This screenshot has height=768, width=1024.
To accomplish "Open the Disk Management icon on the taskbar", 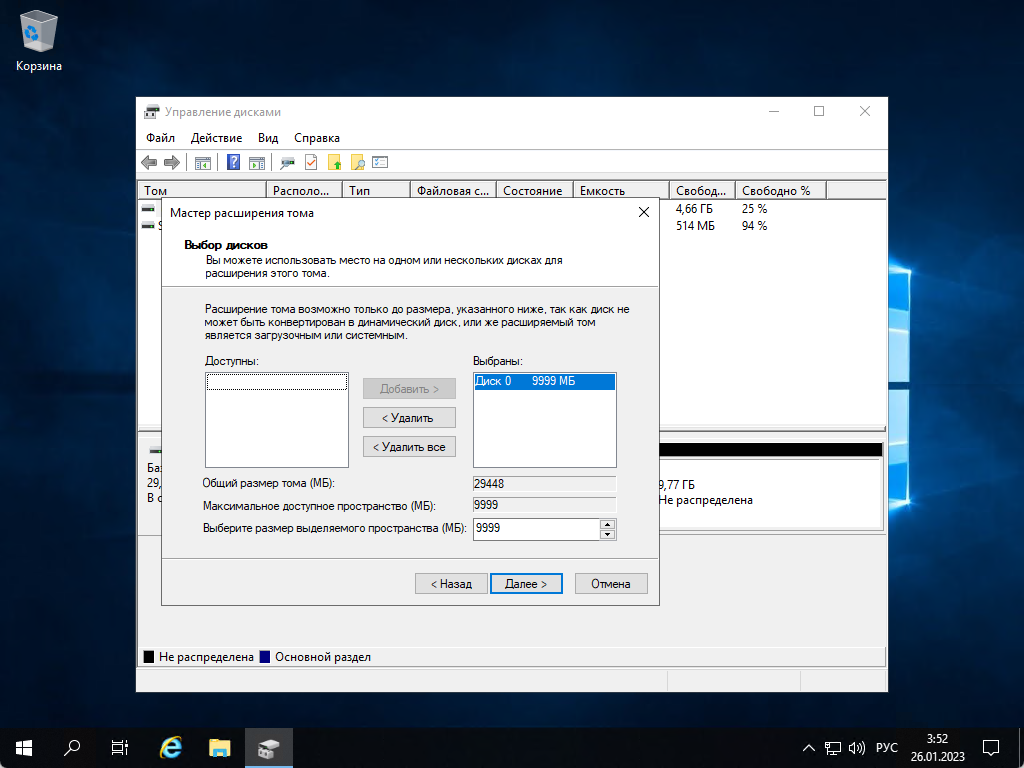I will [266, 747].
